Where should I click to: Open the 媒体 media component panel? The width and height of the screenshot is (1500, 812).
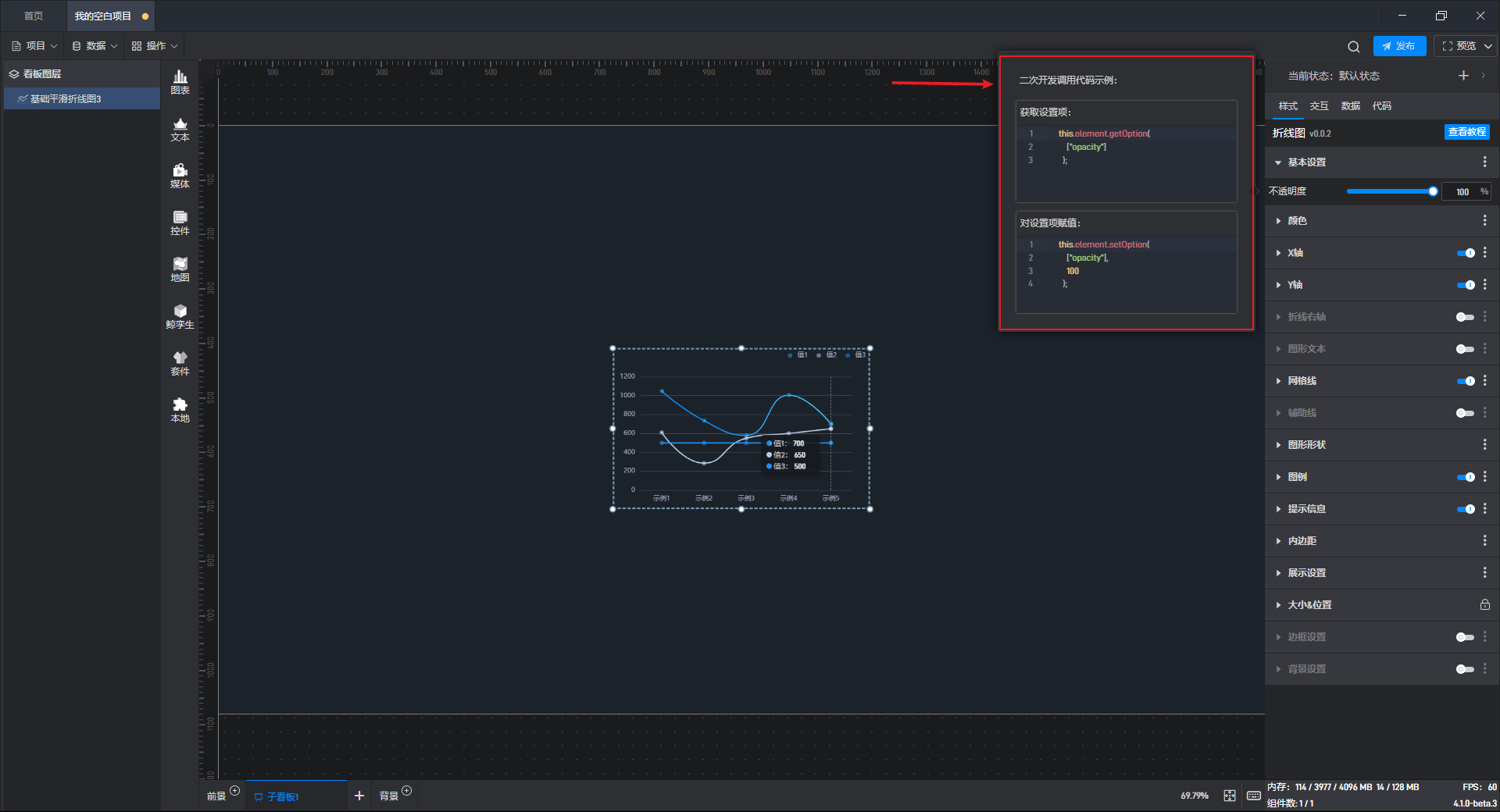pyautogui.click(x=180, y=176)
